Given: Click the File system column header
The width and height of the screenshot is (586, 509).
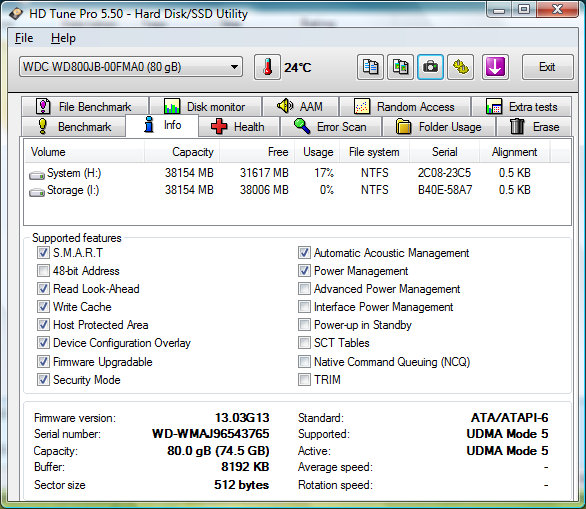Looking at the screenshot, I should (374, 152).
